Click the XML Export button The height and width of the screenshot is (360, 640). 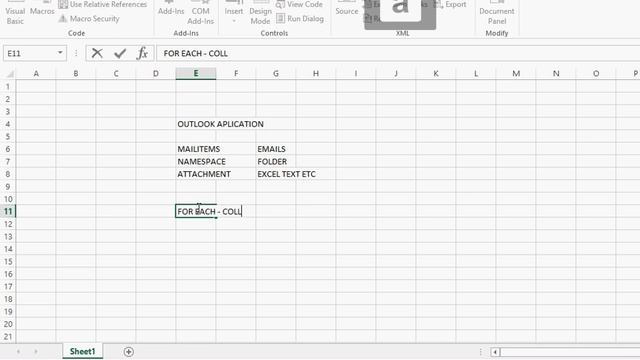pos(450,4)
